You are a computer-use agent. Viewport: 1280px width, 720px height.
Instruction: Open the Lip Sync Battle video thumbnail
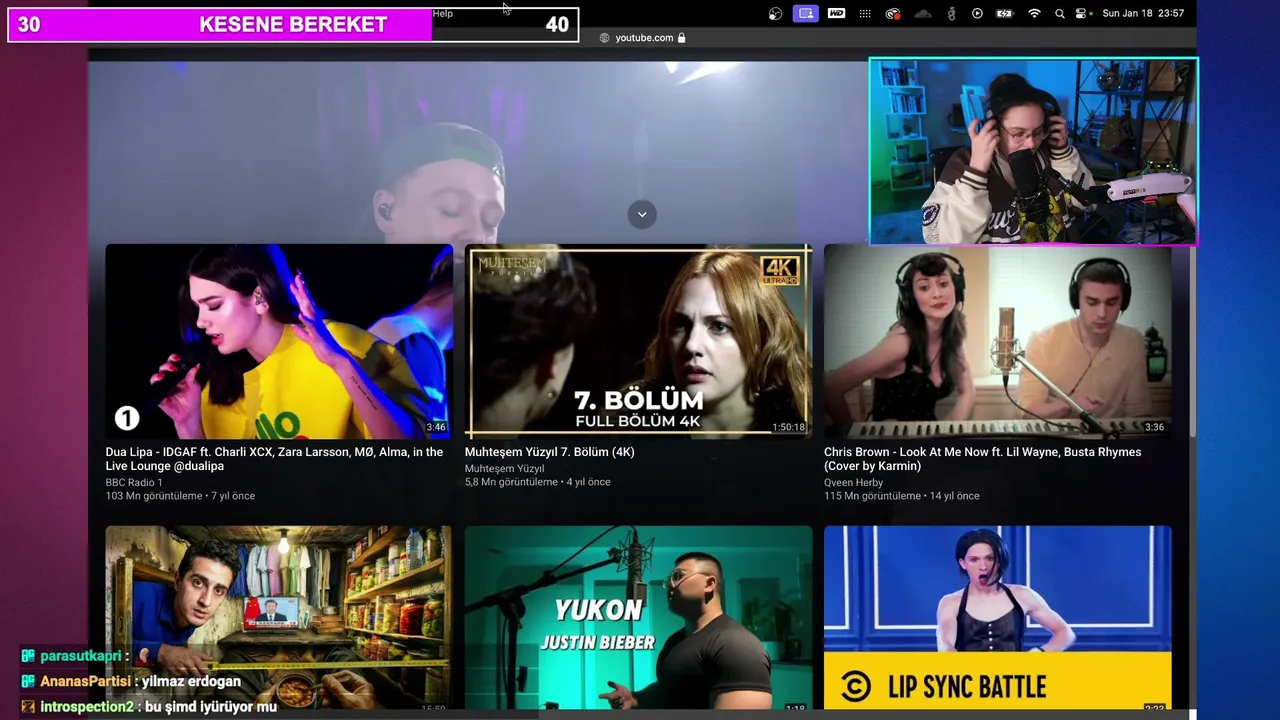click(997, 618)
